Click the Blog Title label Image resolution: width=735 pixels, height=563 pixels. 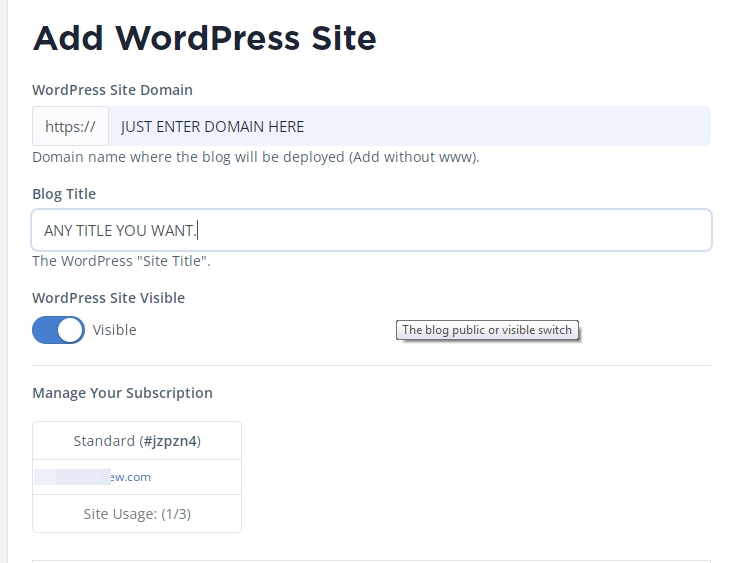point(64,194)
